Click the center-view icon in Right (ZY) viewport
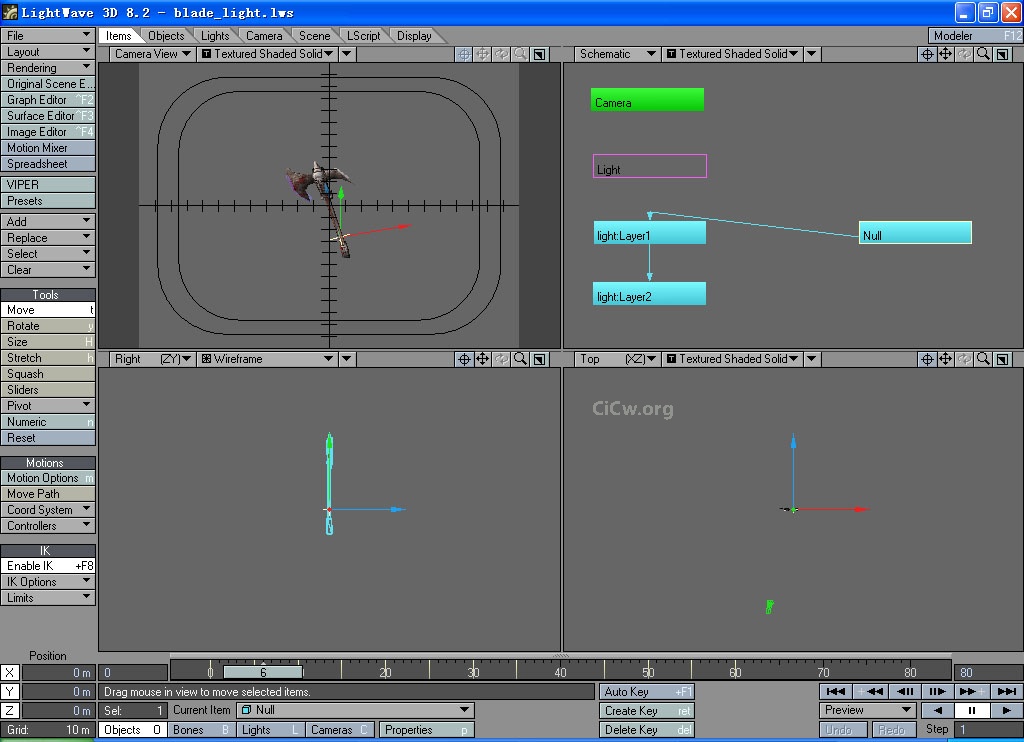The width and height of the screenshot is (1024, 742). pyautogui.click(x=464, y=359)
